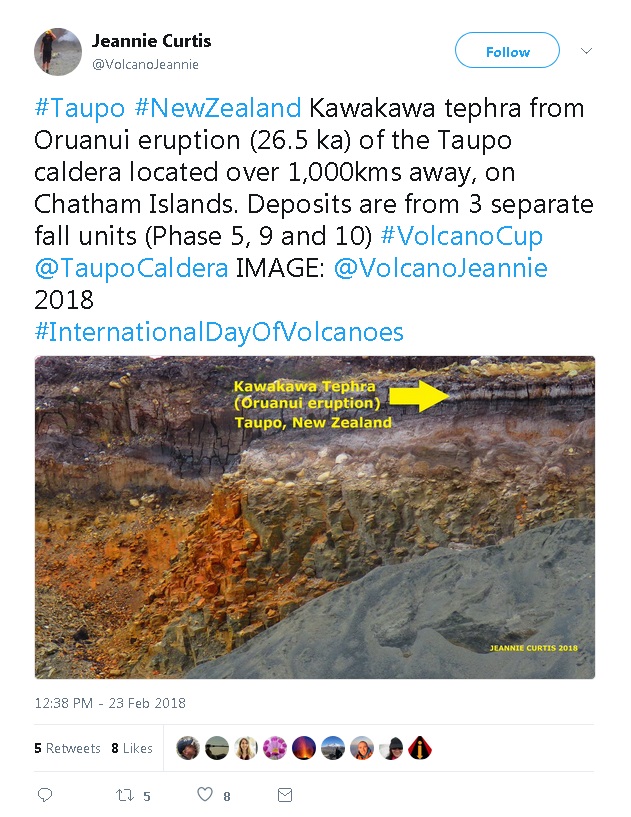Like the tweet with heart icon
This screenshot has width=631, height=817.
pos(205,794)
